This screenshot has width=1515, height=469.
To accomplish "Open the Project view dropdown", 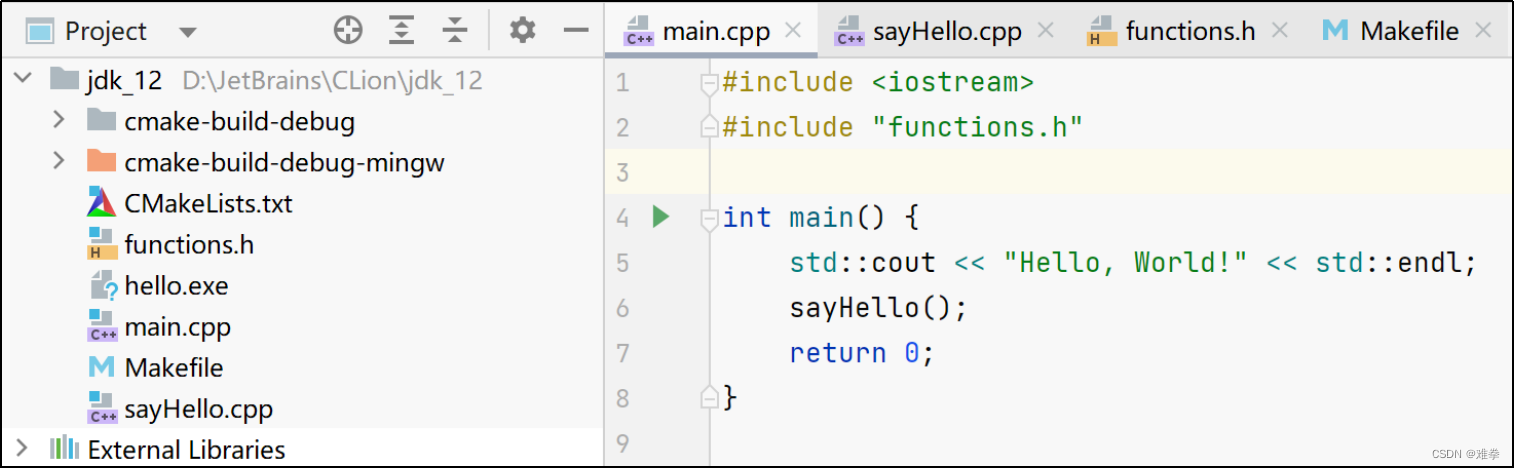I will pyautogui.click(x=187, y=32).
